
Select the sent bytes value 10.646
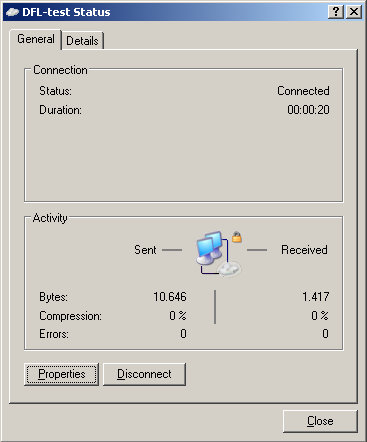click(x=170, y=297)
